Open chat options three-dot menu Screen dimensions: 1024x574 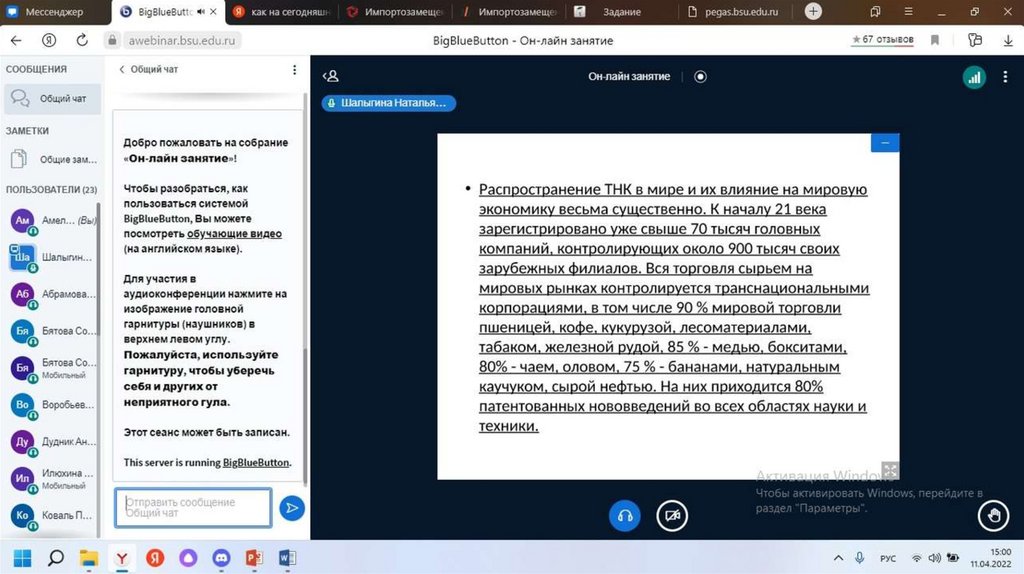point(295,69)
